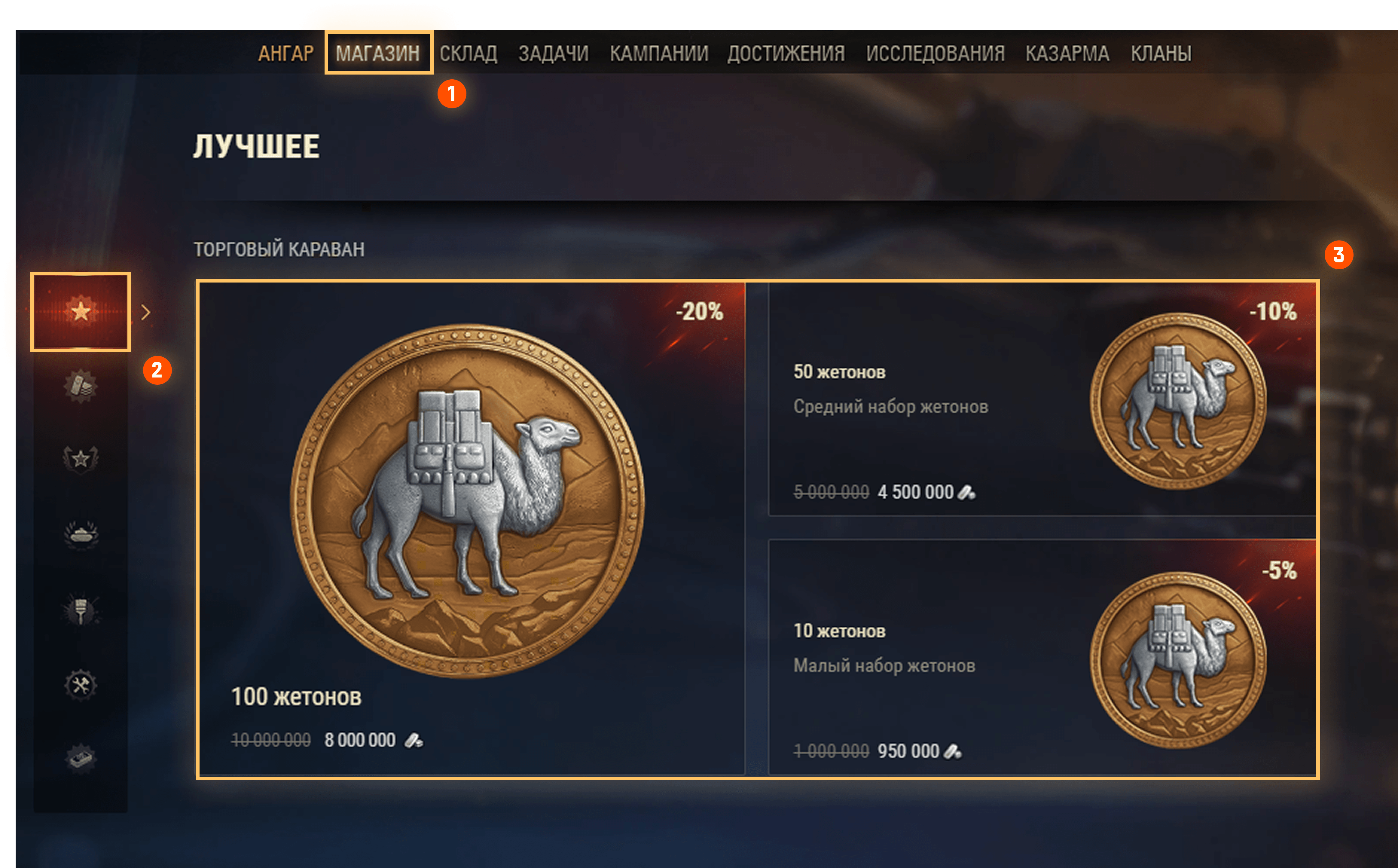Open the wrench and hammer equipment category

pos(80,685)
